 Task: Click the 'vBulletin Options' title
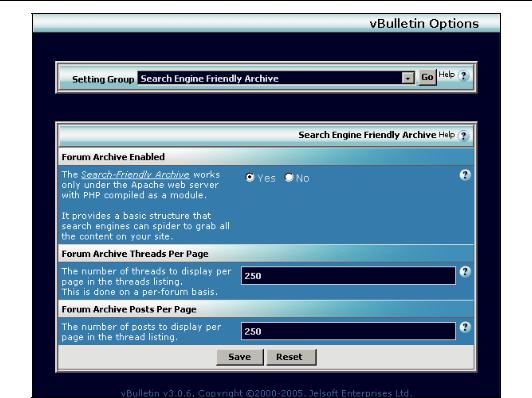(424, 23)
